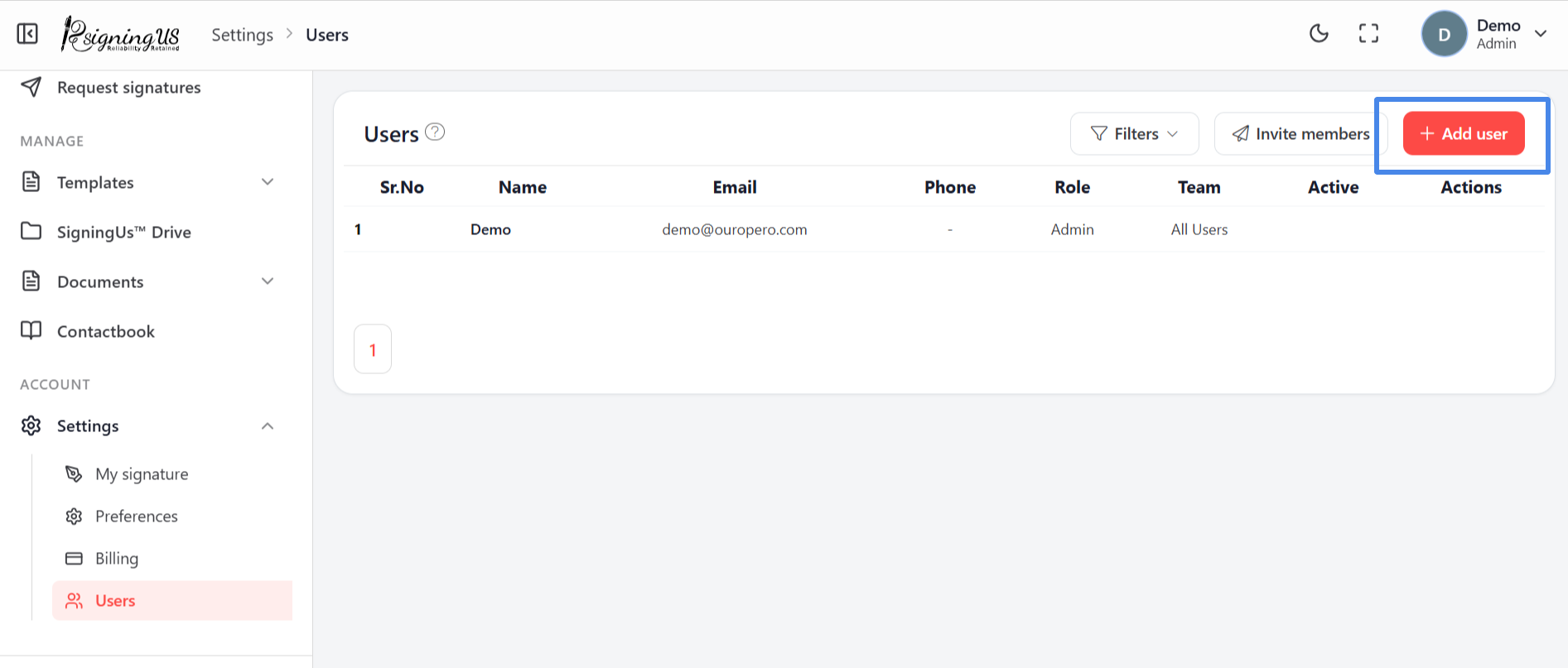Open Contactbook via its book icon

(x=31, y=330)
